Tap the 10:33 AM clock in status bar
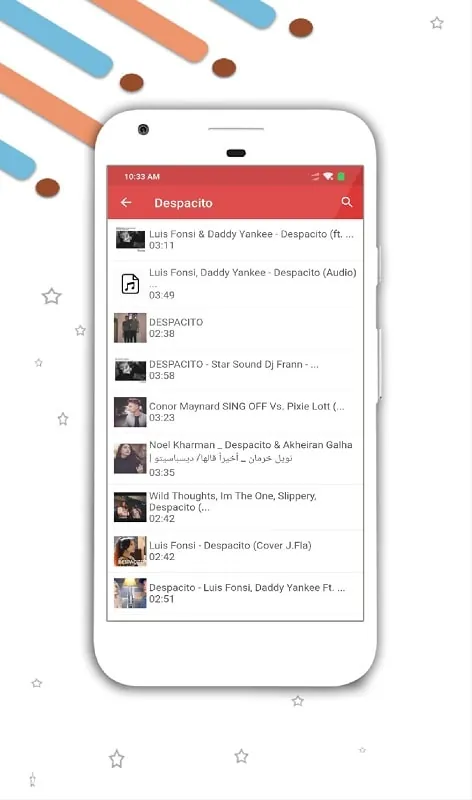 [142, 177]
